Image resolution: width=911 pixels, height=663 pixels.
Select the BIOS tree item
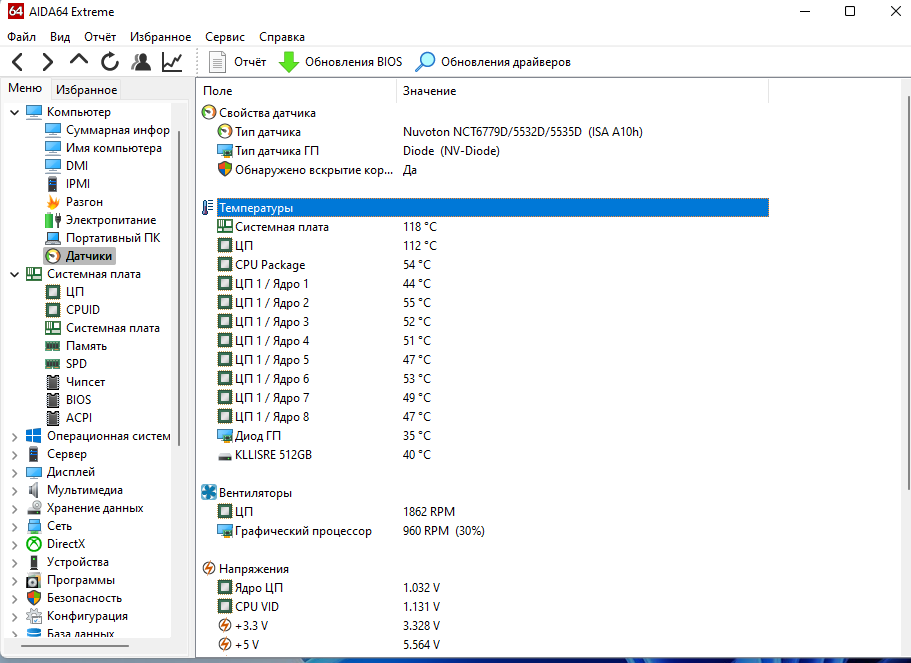(x=69, y=400)
